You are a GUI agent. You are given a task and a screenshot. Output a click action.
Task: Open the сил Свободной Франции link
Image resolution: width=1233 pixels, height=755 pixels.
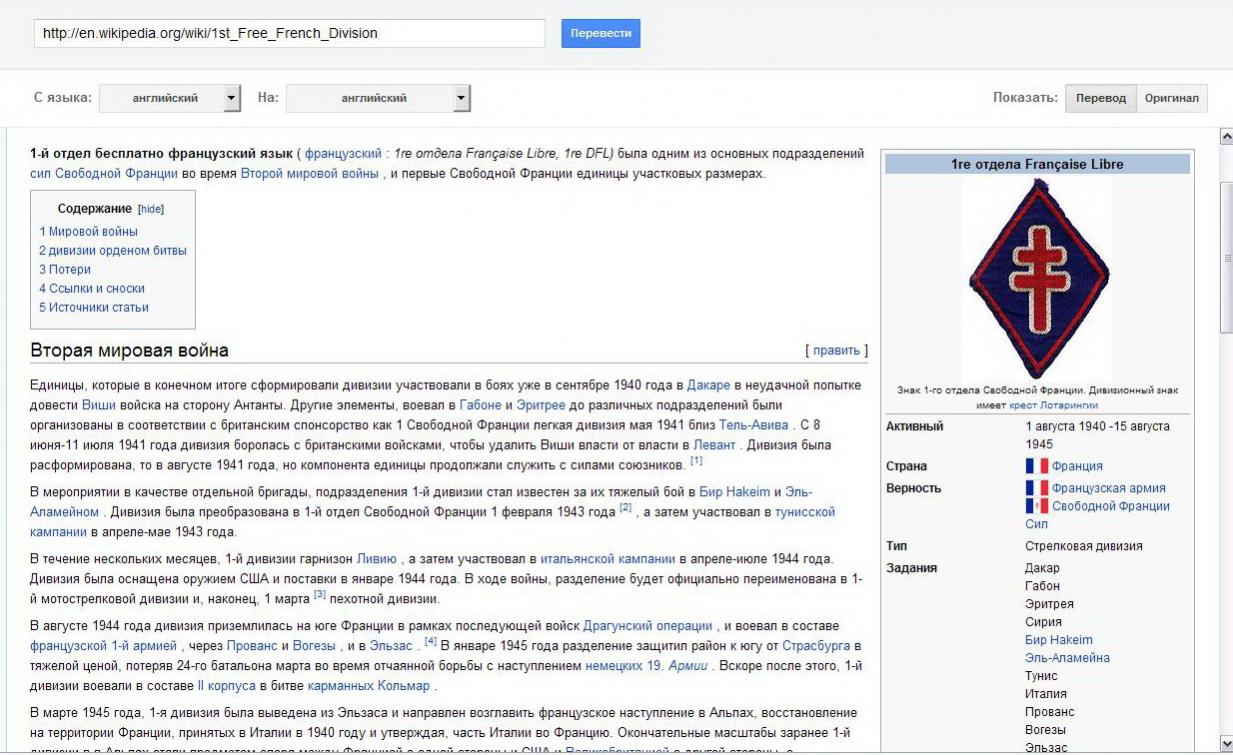click(103, 173)
